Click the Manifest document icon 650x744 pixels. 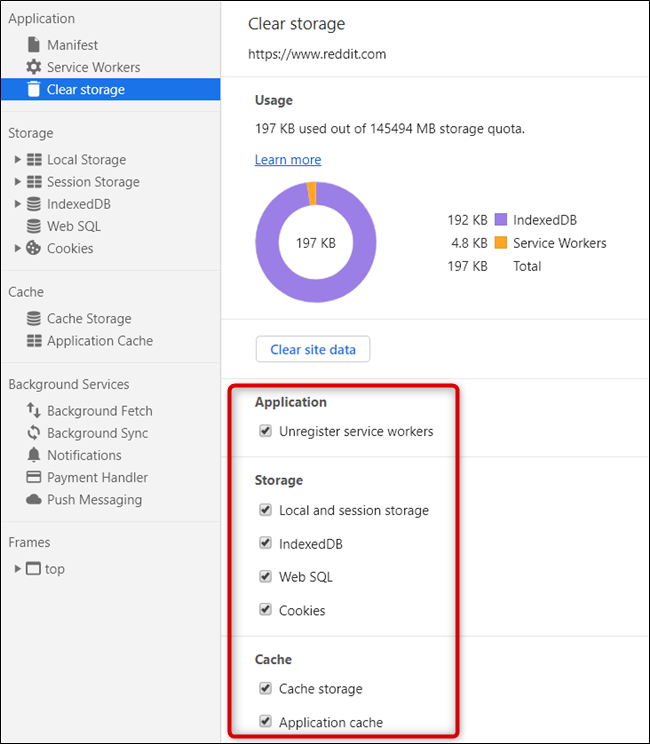[34, 45]
